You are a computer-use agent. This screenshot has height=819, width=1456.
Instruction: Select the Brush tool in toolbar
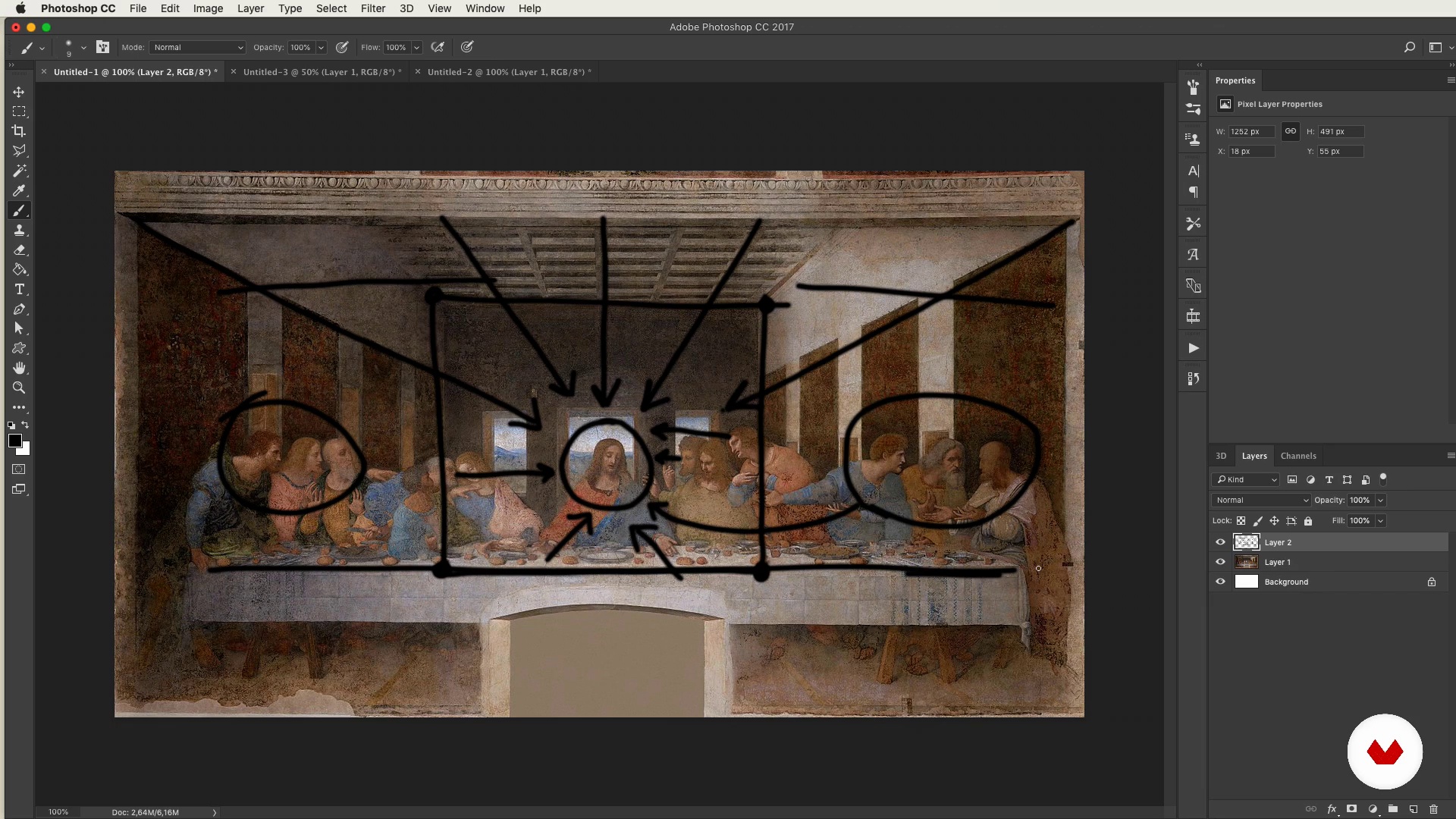tap(19, 211)
